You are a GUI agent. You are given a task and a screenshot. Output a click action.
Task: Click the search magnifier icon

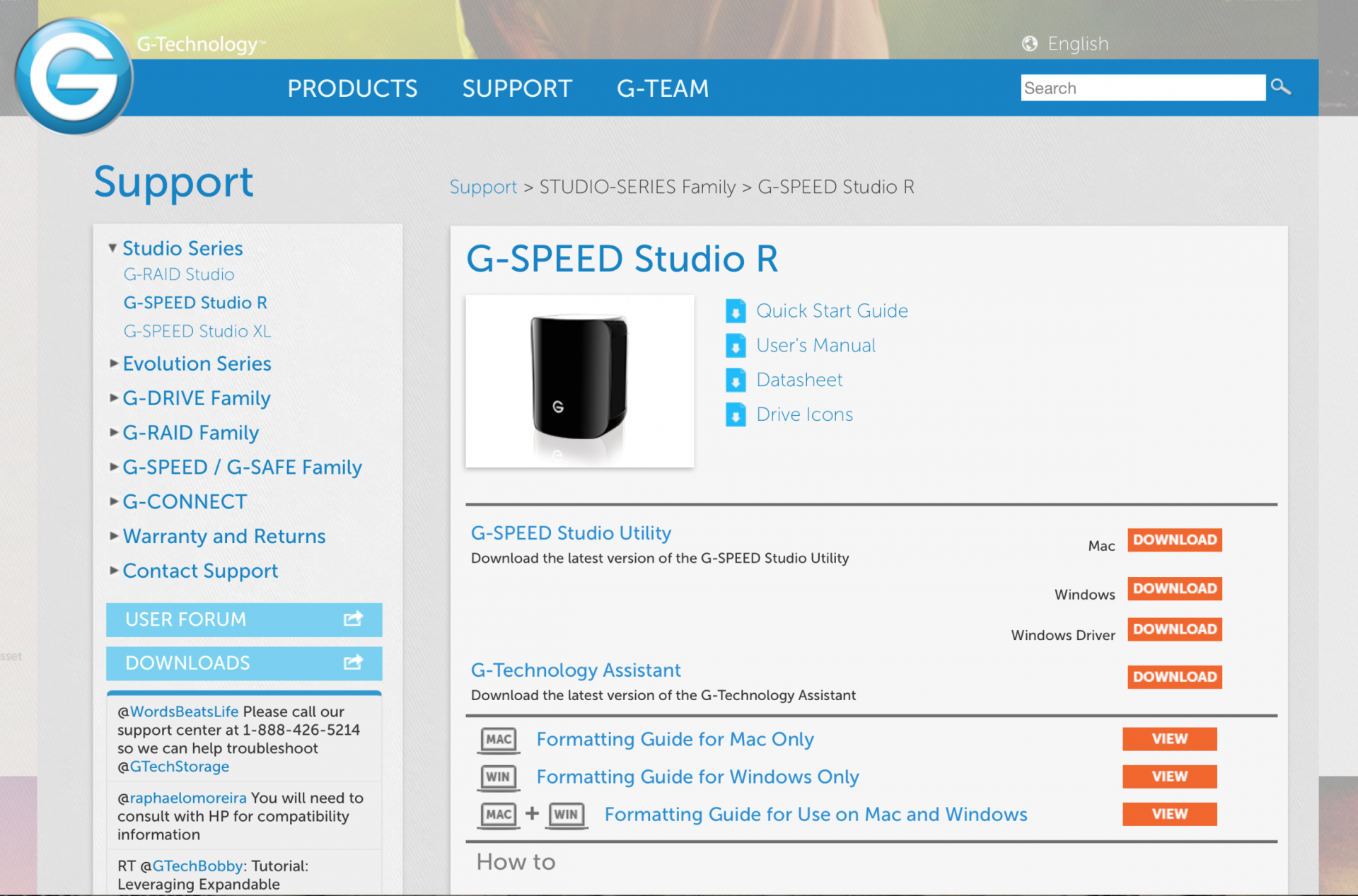click(x=1280, y=87)
